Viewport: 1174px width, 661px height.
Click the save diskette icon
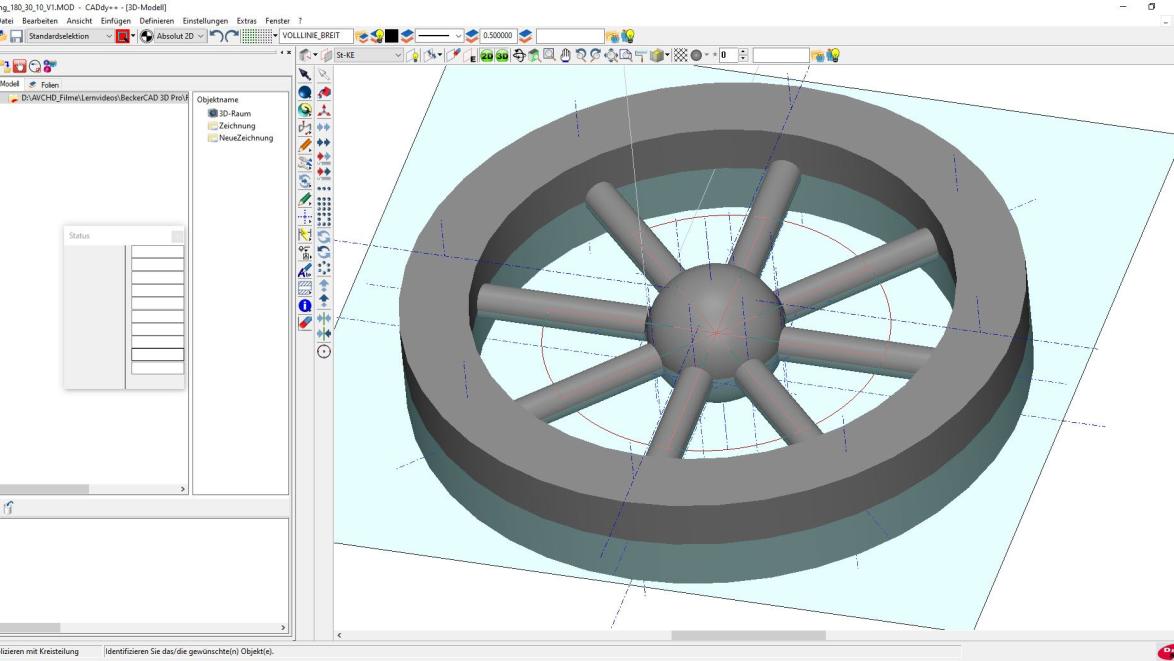click(17, 36)
